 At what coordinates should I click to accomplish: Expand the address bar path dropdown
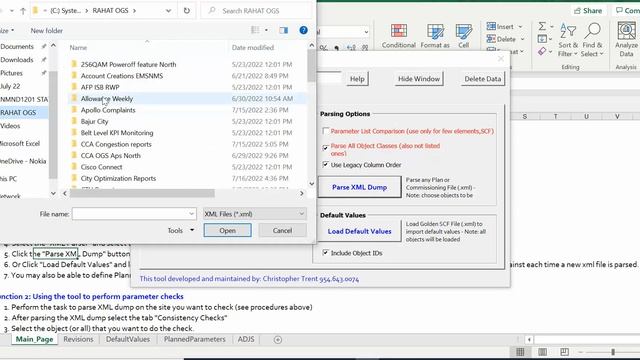click(x=168, y=11)
